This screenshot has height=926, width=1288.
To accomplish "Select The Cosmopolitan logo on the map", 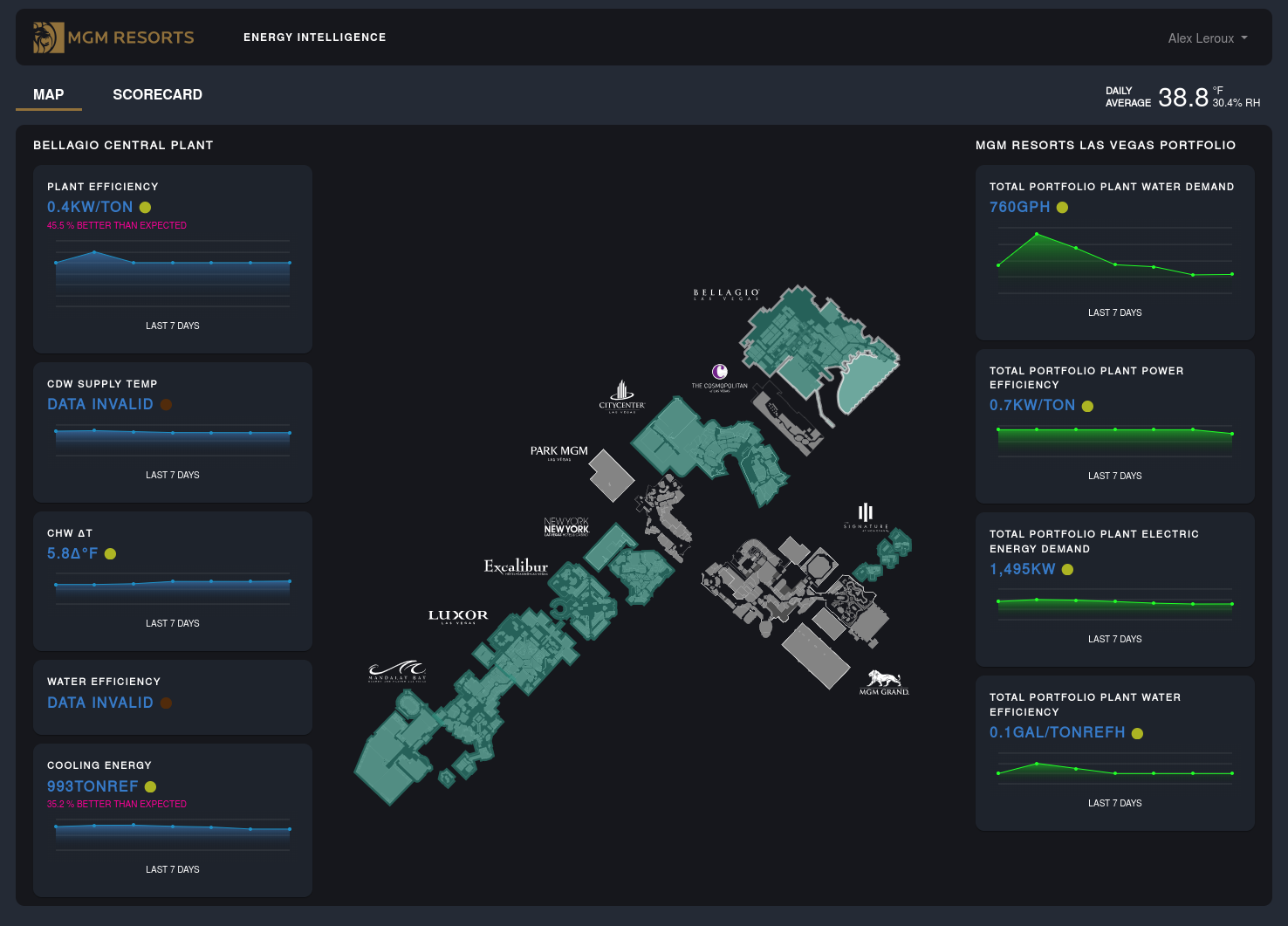I will pos(720,378).
